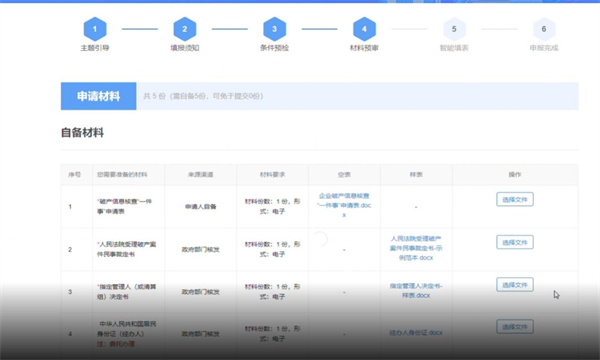Click the 政府部门核发 source cell in row 2
600x360 pixels.
(201, 249)
